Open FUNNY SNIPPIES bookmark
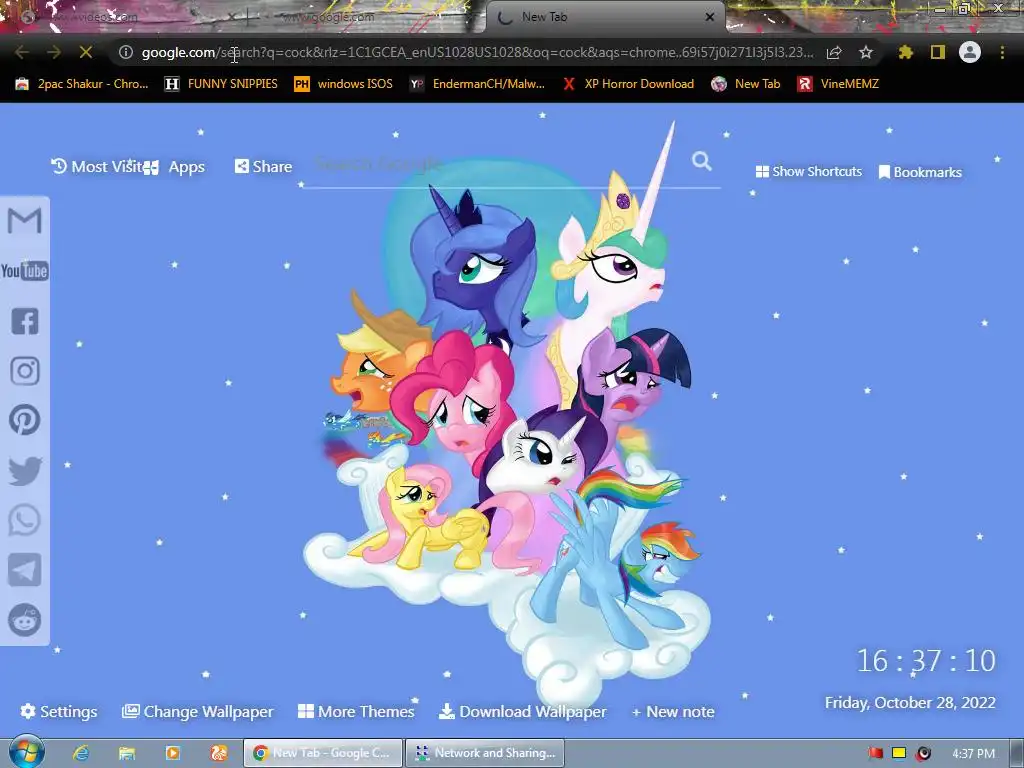This screenshot has height=768, width=1024. [x=221, y=84]
